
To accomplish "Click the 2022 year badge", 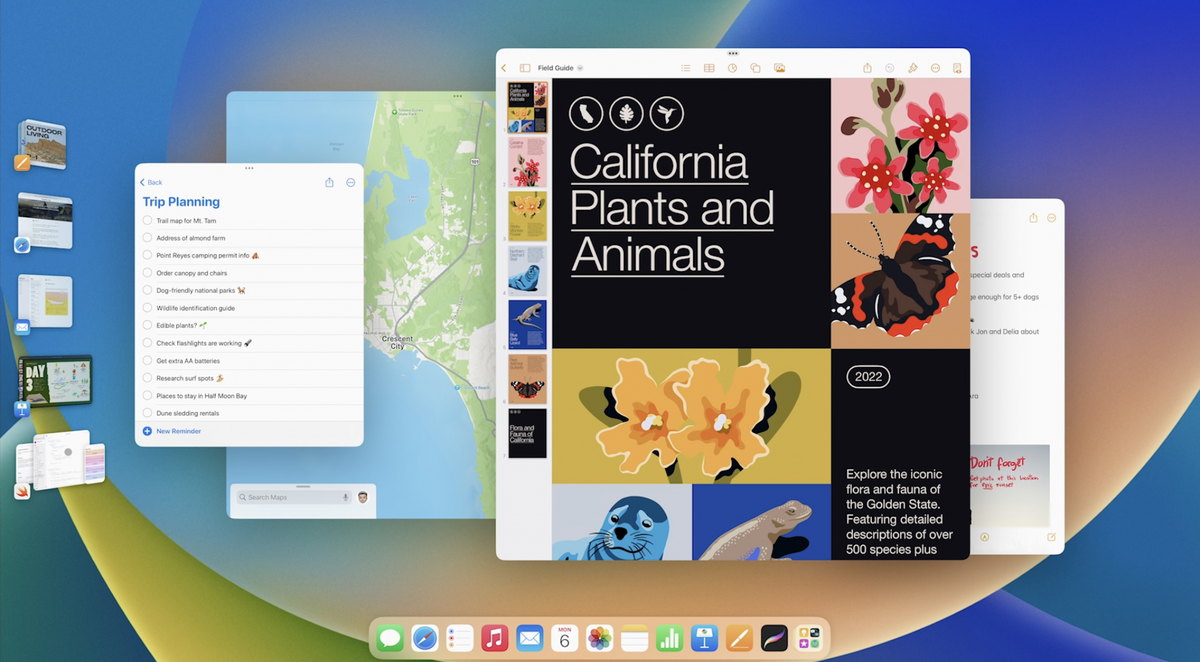I will (868, 377).
